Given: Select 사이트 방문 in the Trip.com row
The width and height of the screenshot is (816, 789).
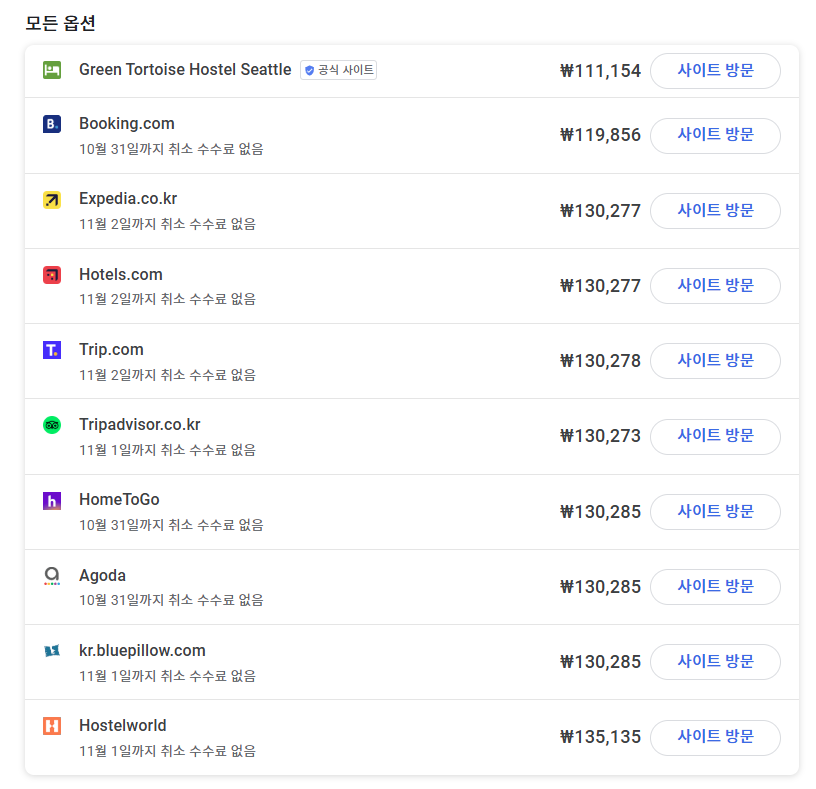Looking at the screenshot, I should pyautogui.click(x=715, y=361).
